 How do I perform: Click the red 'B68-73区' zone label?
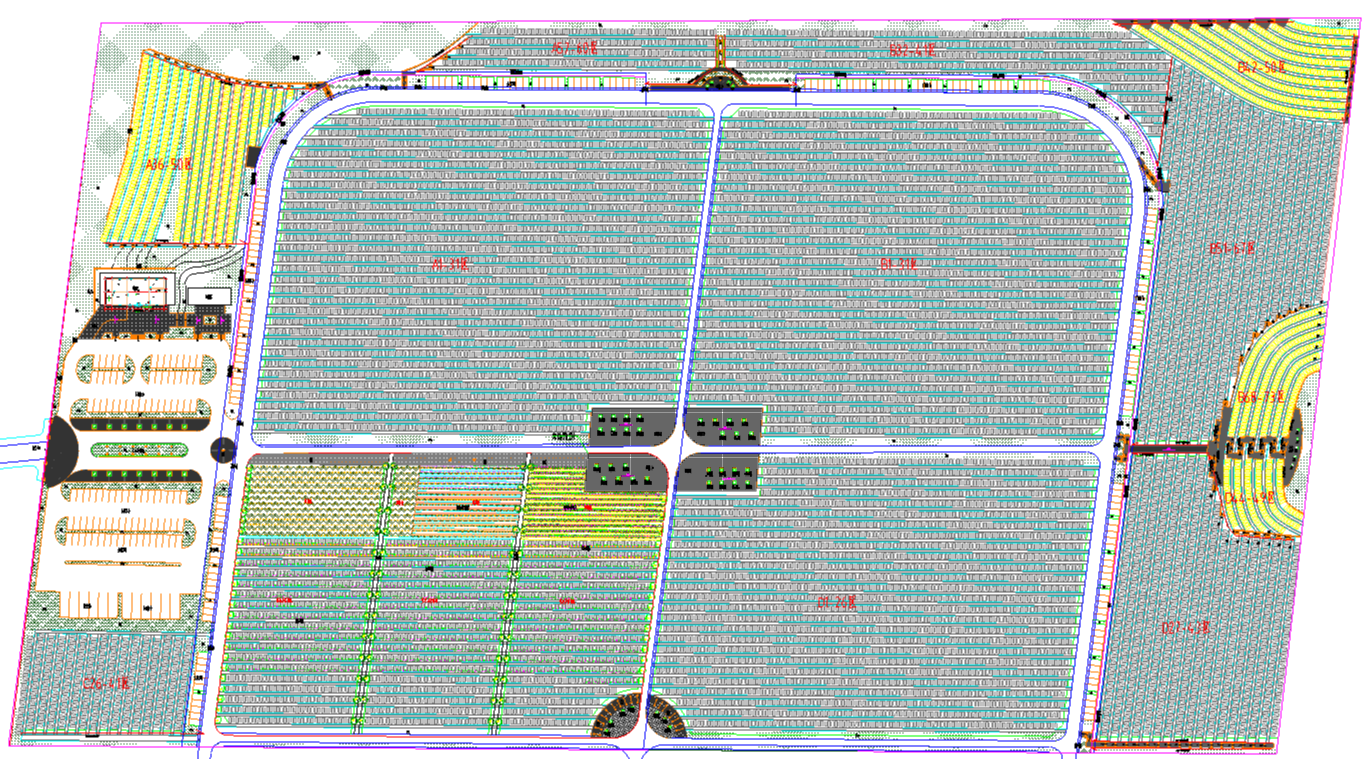click(1259, 398)
